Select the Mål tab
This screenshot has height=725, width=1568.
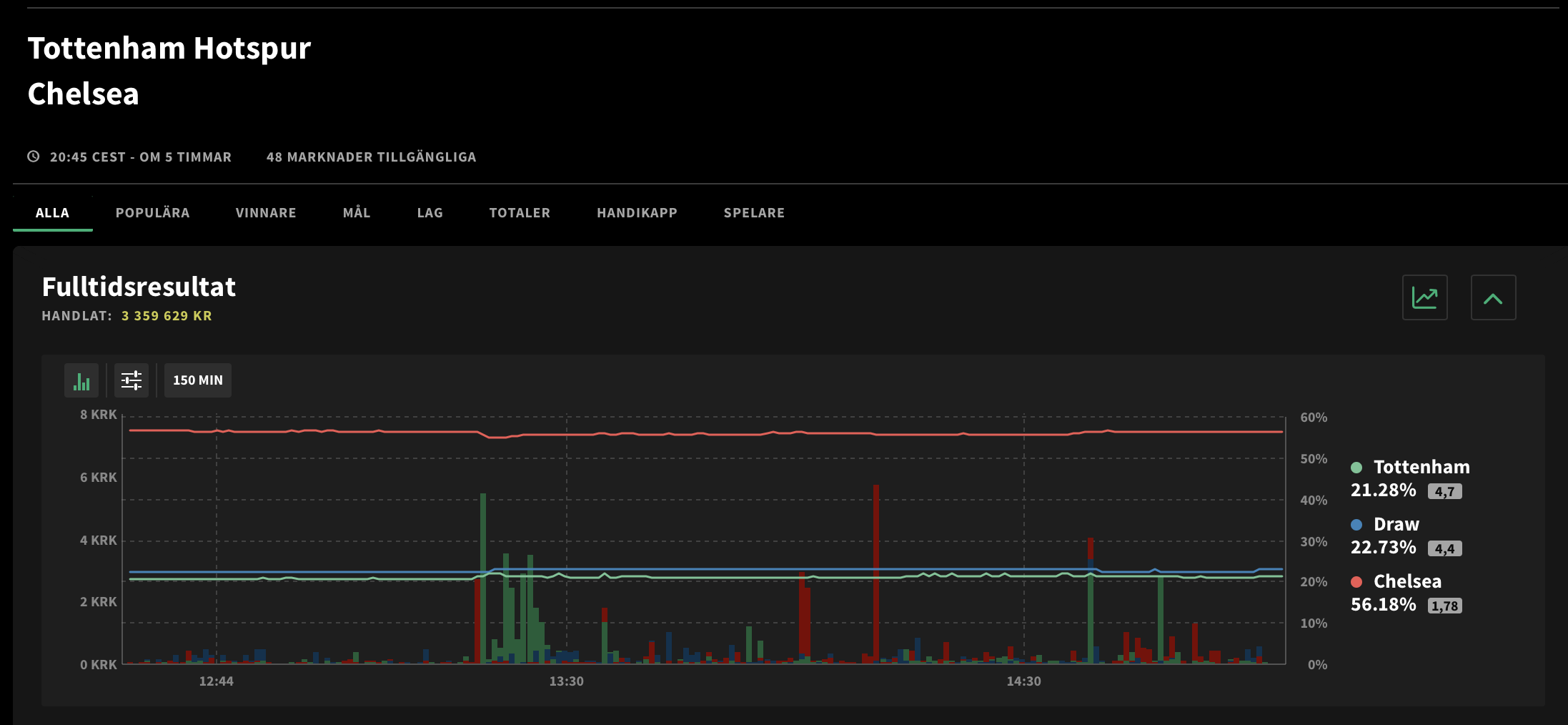pos(357,213)
